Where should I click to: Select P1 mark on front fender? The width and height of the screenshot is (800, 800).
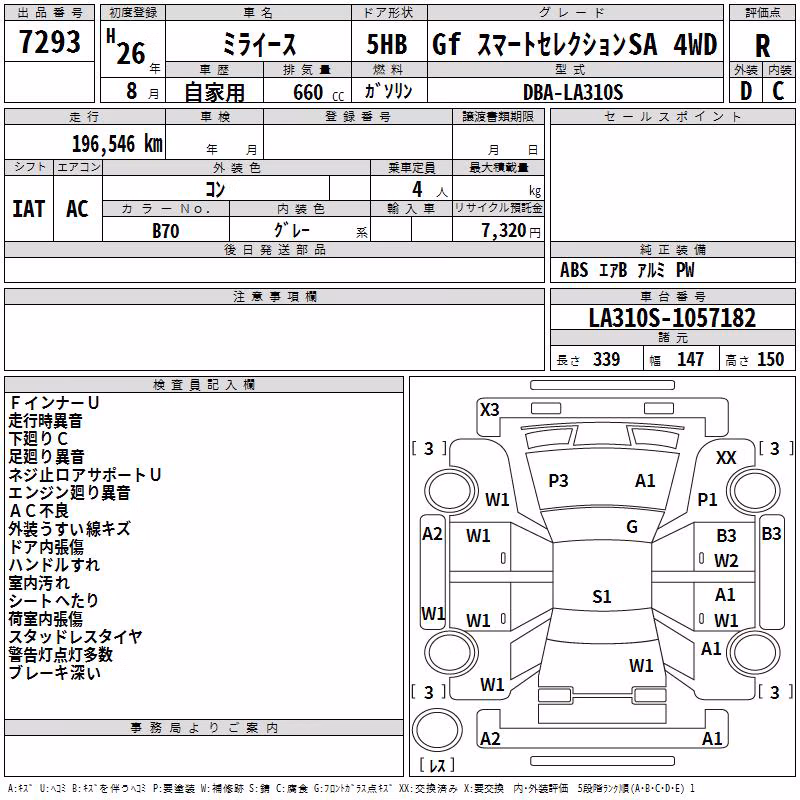pos(707,500)
